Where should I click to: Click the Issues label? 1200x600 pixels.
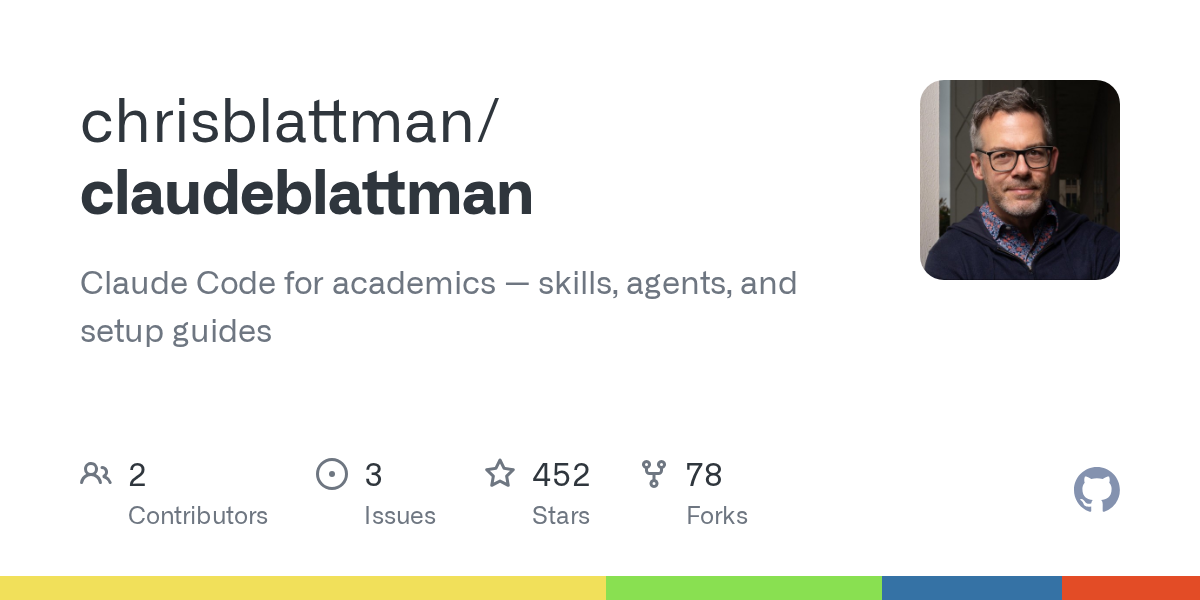pyautogui.click(x=400, y=516)
